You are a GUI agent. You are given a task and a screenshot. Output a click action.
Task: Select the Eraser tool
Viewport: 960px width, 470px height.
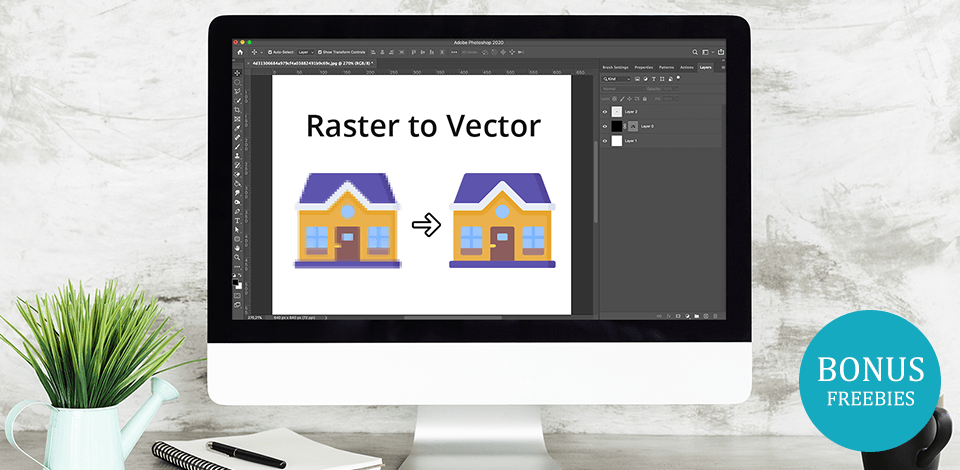coord(238,174)
